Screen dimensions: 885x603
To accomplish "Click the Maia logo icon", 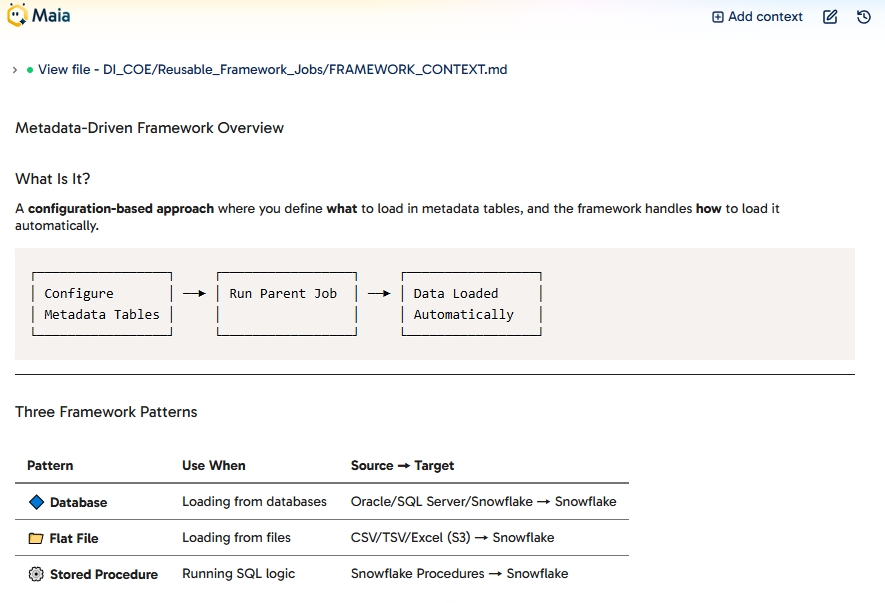I will pos(17,15).
